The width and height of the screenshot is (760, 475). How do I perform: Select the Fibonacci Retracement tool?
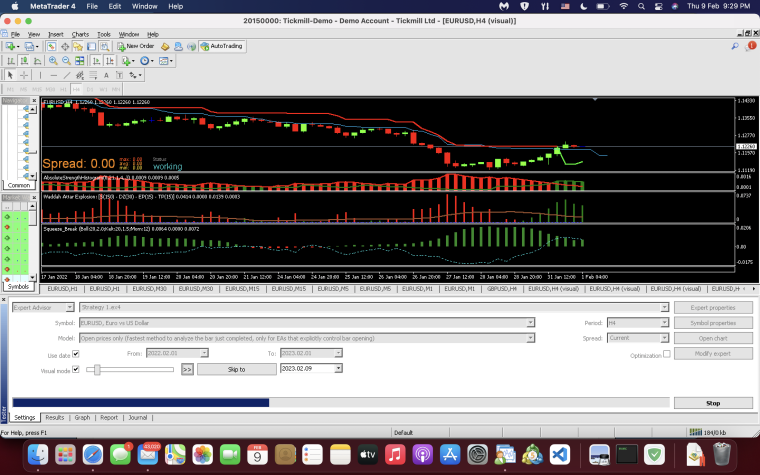click(x=93, y=75)
